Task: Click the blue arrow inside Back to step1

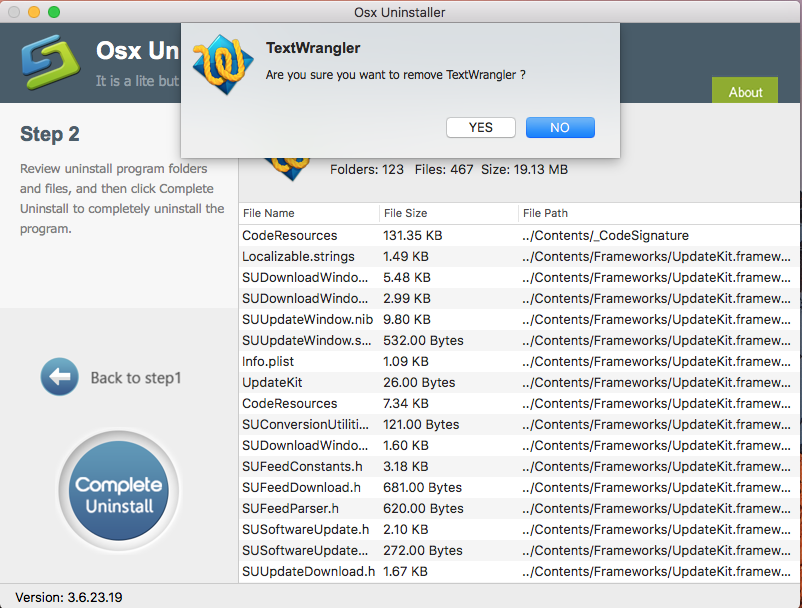Action: pos(60,378)
